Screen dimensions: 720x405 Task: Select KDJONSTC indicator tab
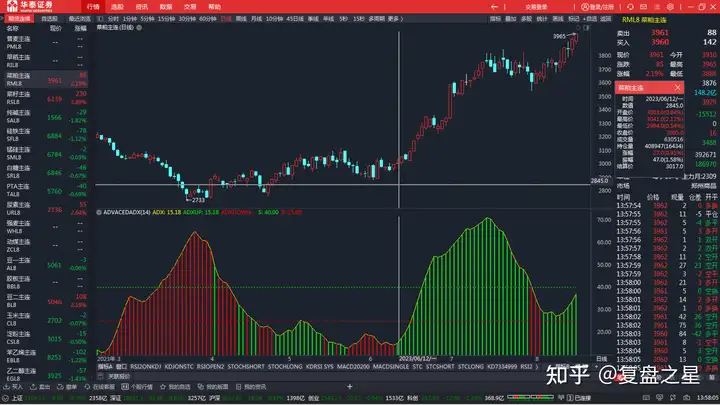tap(179, 367)
